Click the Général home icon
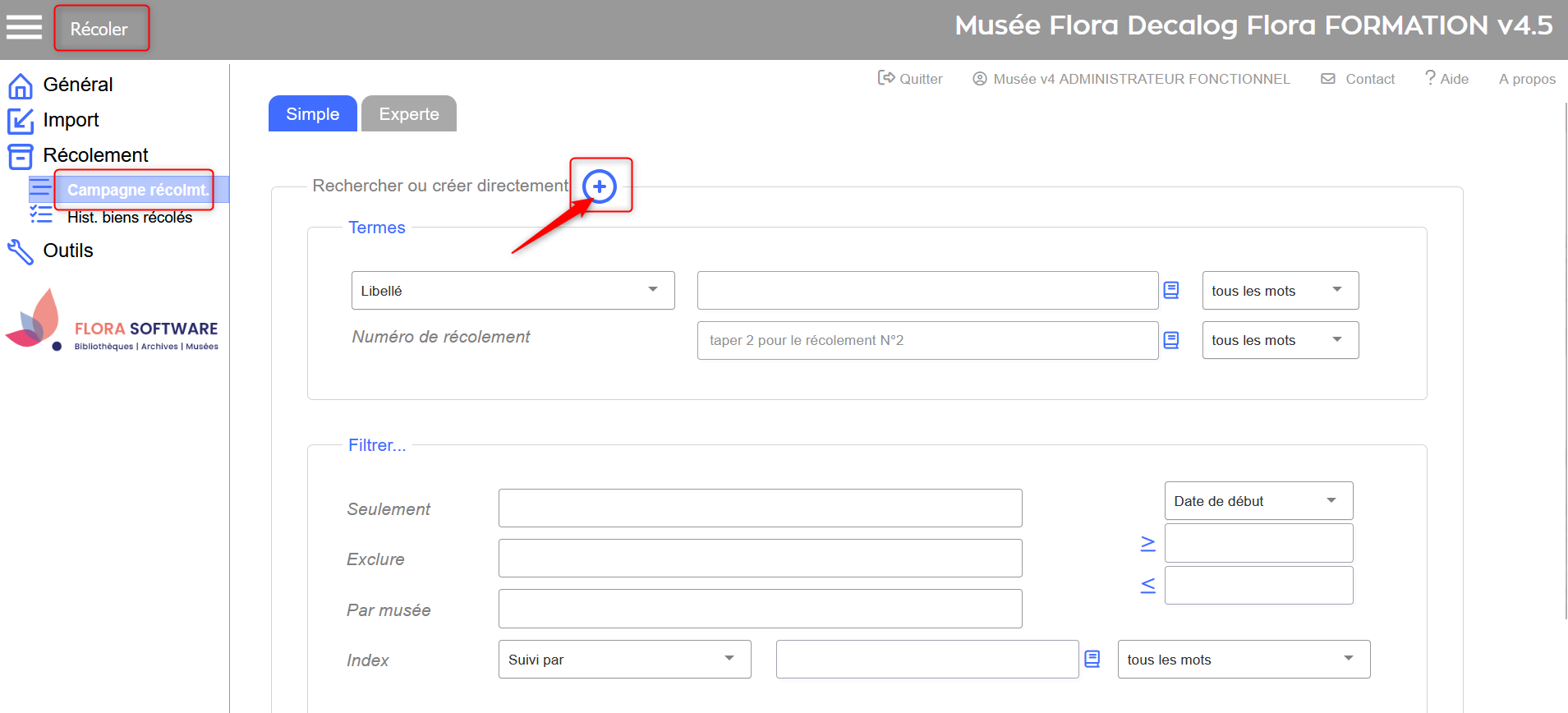 tap(20, 85)
